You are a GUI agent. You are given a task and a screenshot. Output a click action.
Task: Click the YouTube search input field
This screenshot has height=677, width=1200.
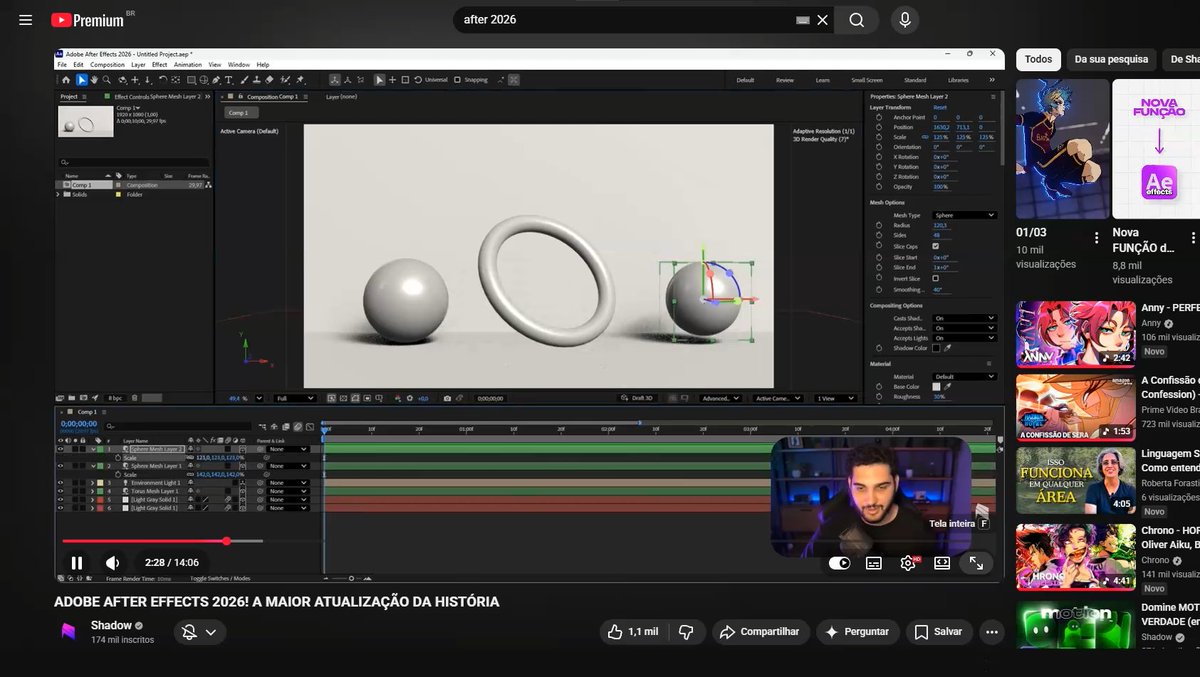[x=625, y=20]
